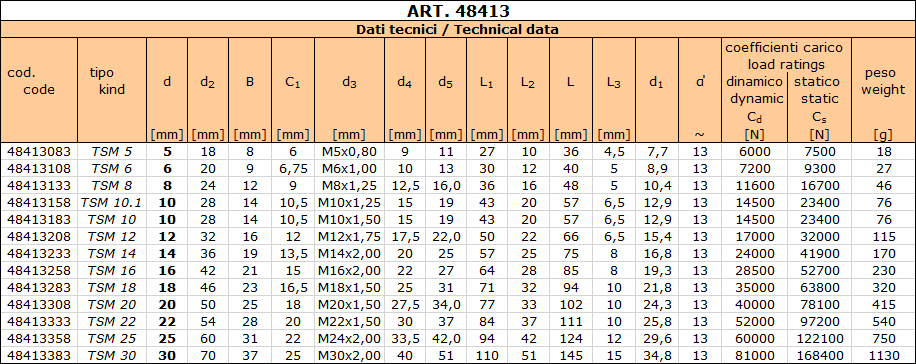Click code 48413133
Screen dimensions: 916x364
(x=39, y=186)
